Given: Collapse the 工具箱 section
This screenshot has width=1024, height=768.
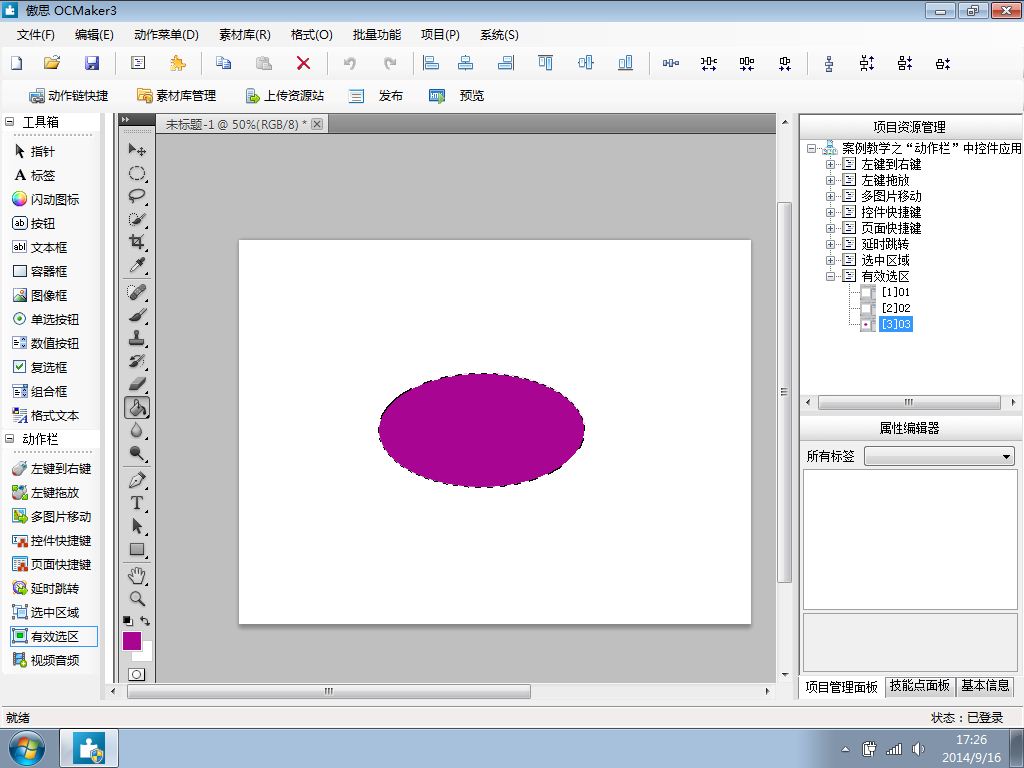Looking at the screenshot, I should [x=10, y=121].
